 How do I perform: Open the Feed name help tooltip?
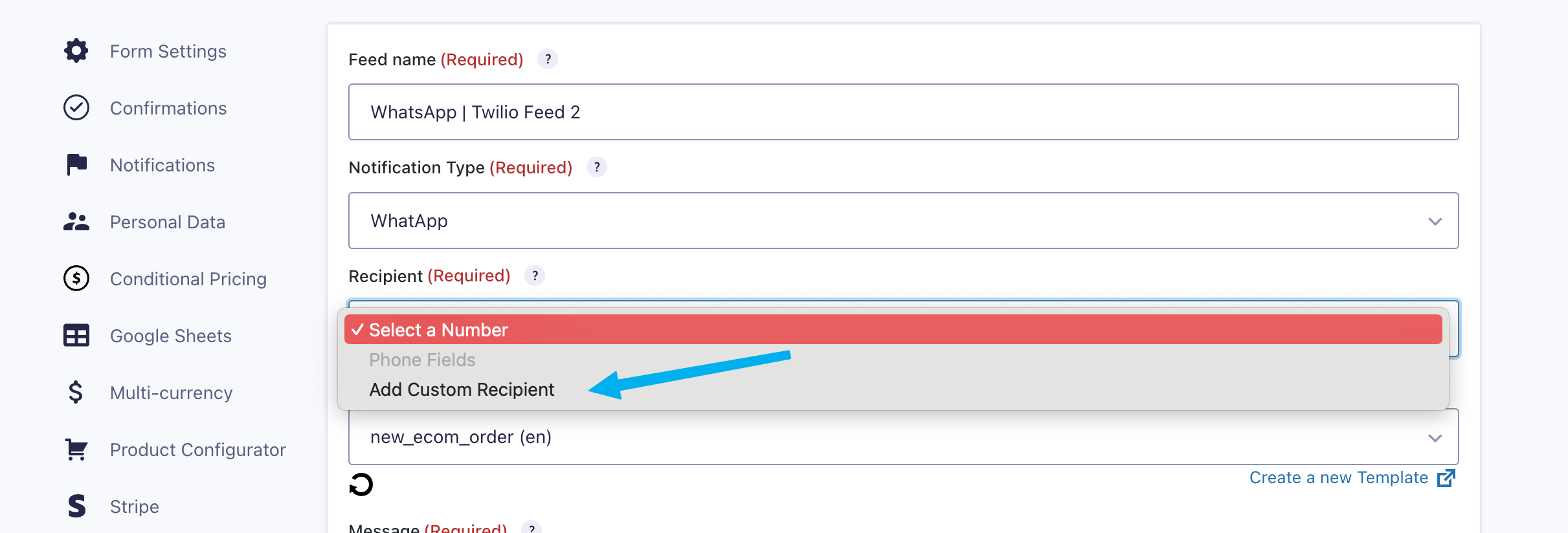pos(548,60)
